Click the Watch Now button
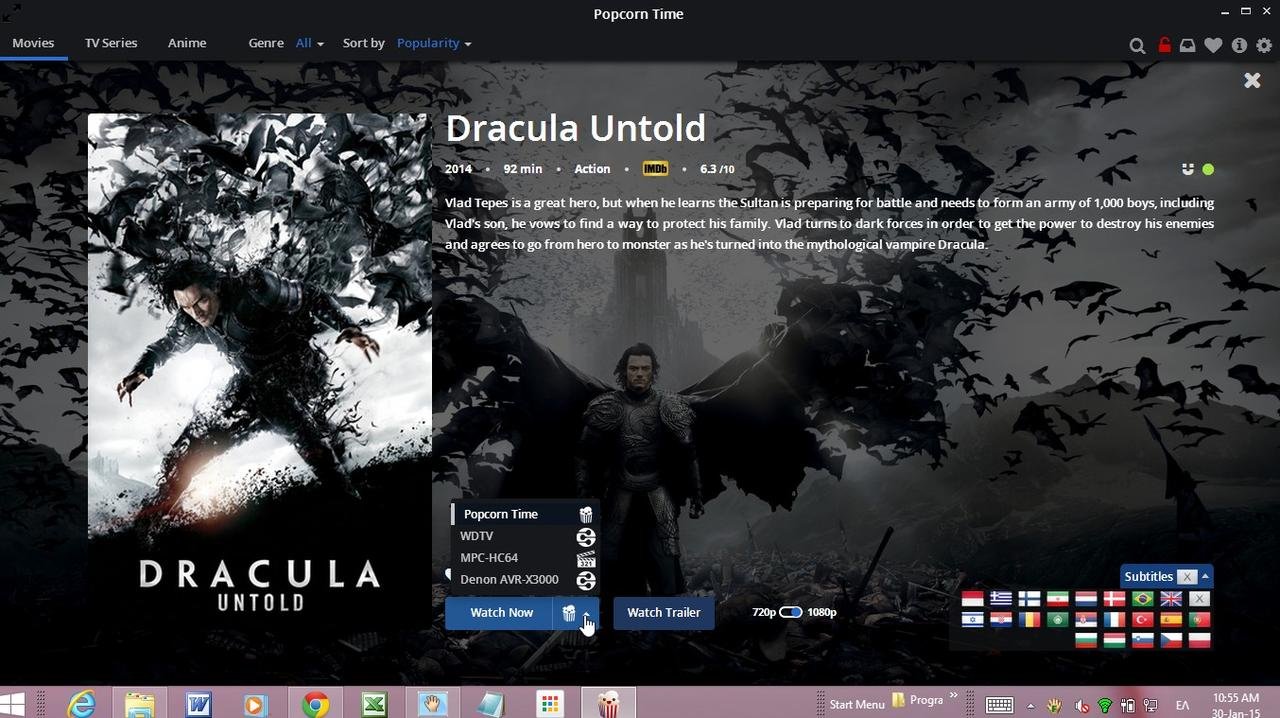The image size is (1280, 718). 499,612
